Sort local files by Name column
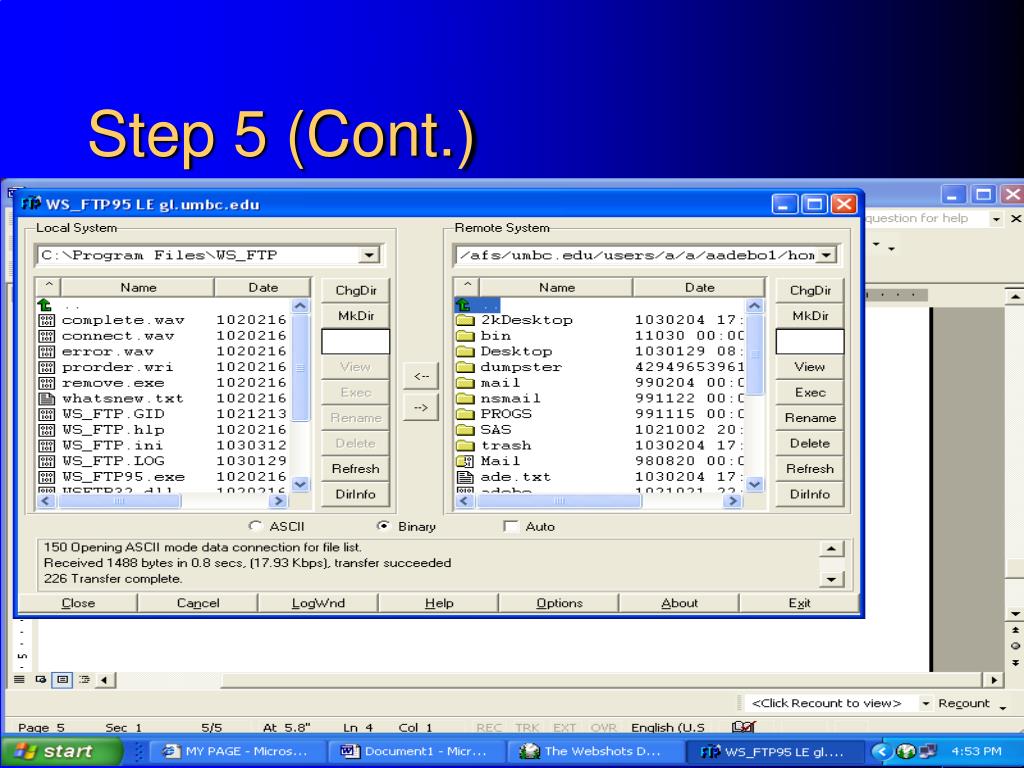Image resolution: width=1024 pixels, height=768 pixels. pyautogui.click(x=138, y=287)
